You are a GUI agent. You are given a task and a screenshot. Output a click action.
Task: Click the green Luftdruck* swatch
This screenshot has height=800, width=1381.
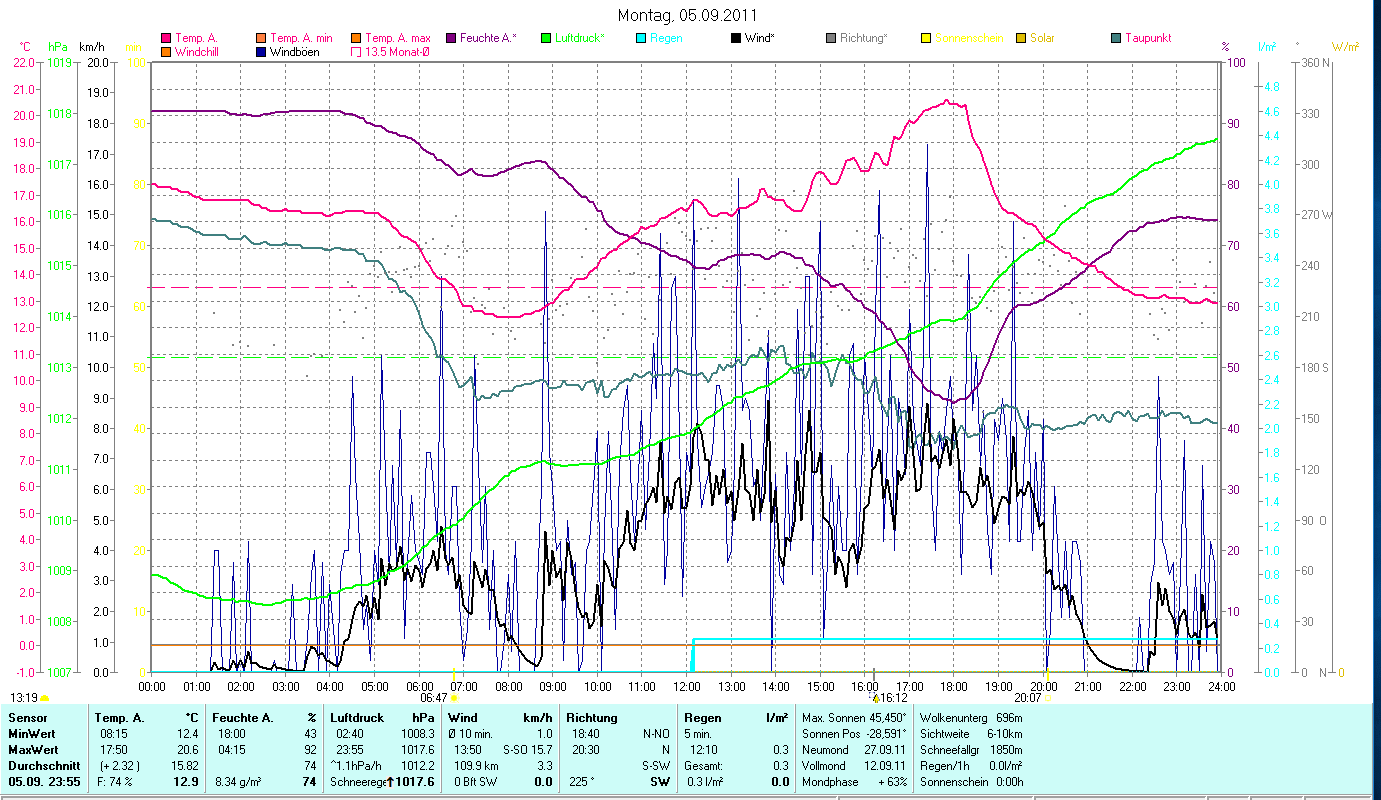(x=546, y=38)
